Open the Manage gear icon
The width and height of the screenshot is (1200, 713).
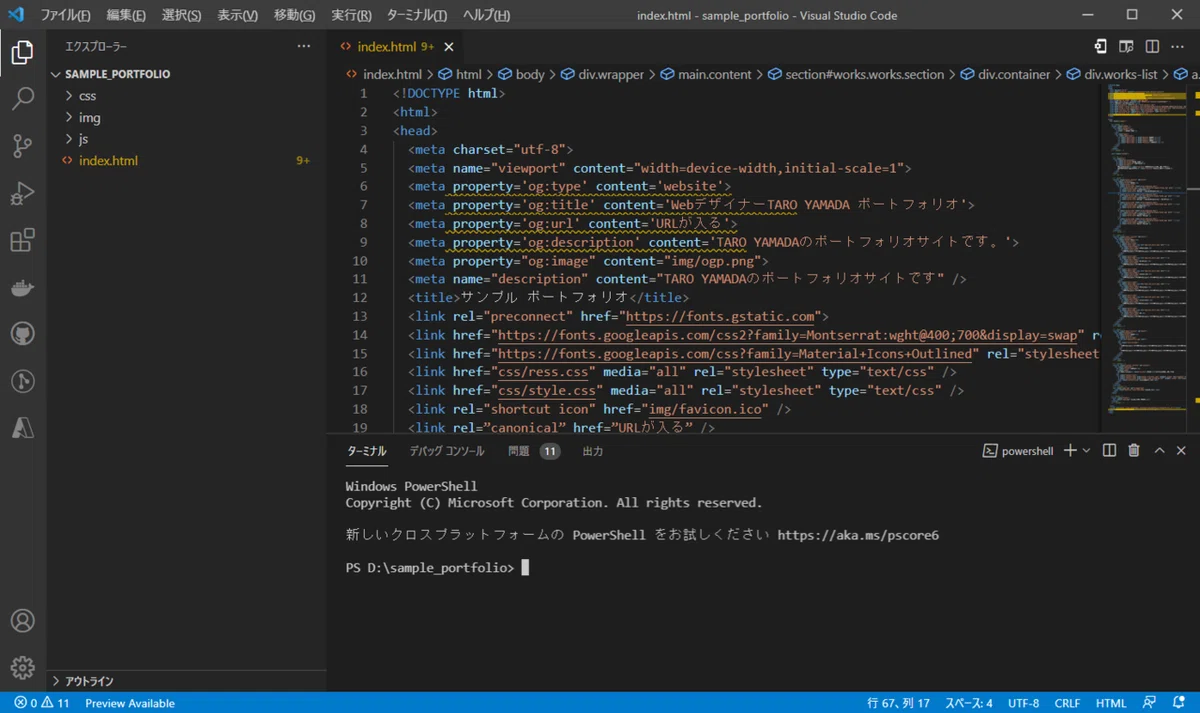(23, 668)
